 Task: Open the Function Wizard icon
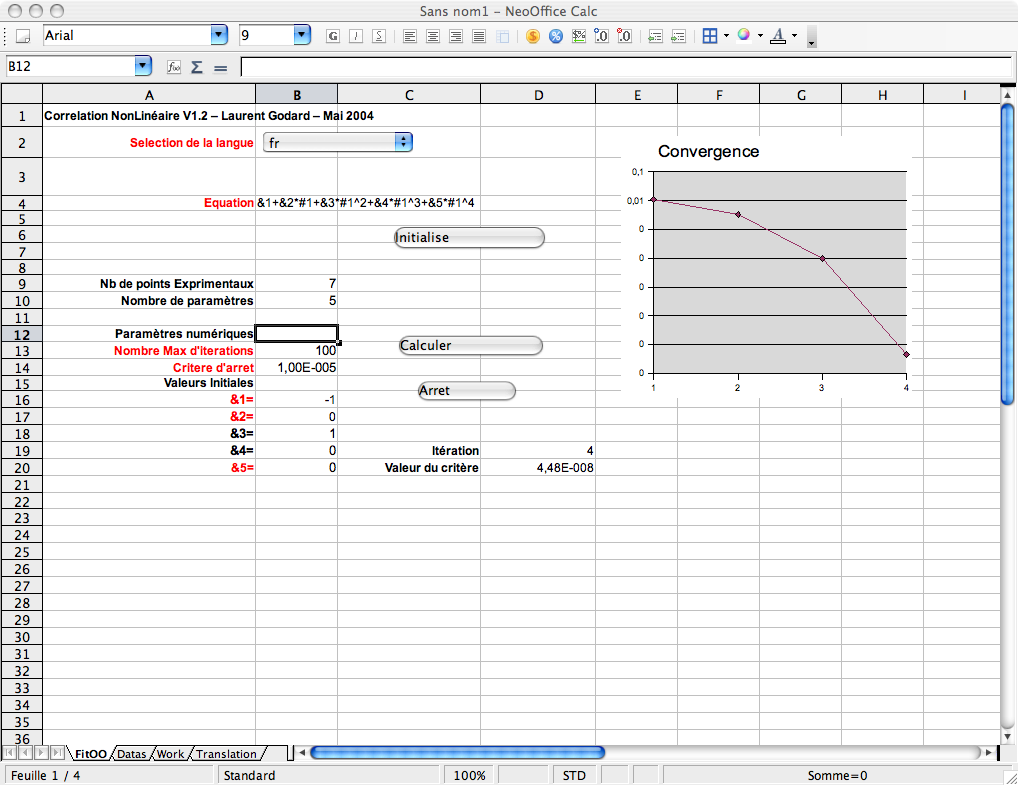coord(173,67)
